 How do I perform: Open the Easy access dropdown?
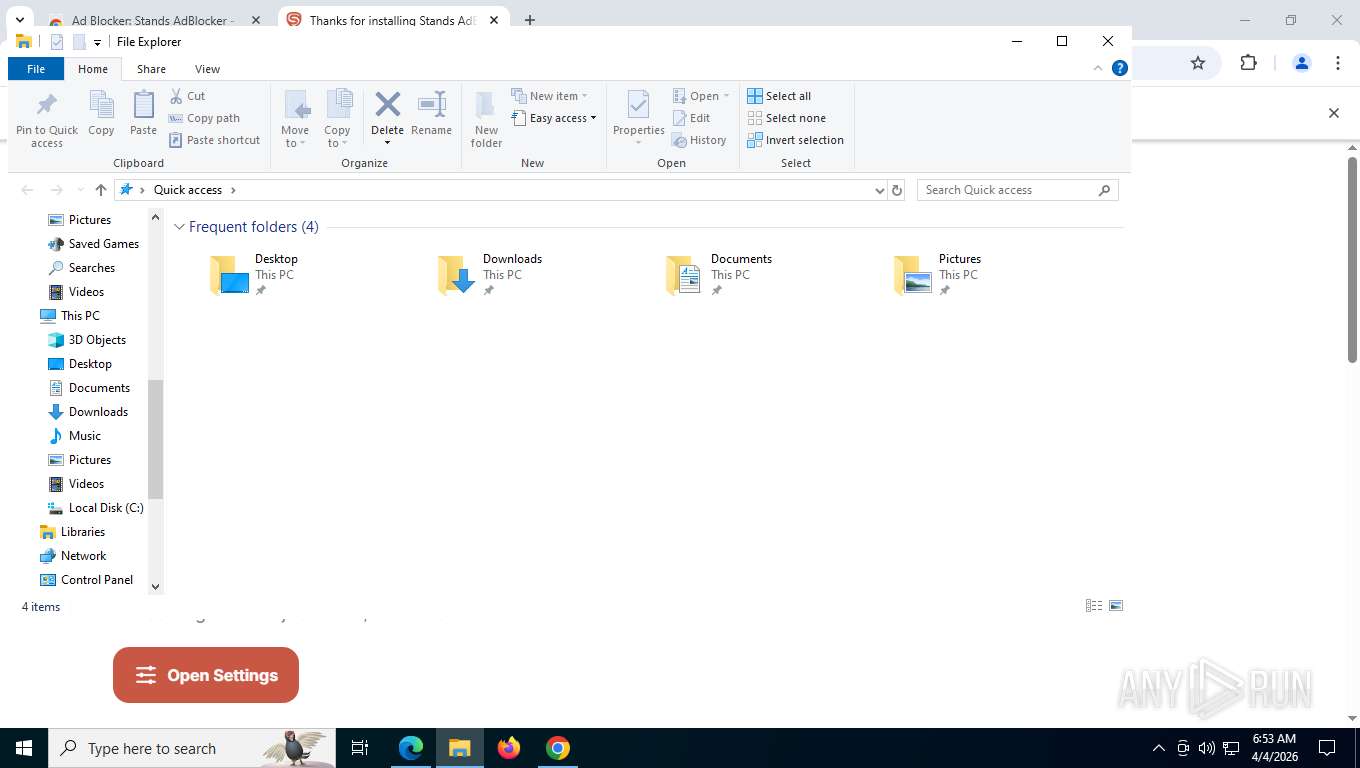tap(554, 118)
